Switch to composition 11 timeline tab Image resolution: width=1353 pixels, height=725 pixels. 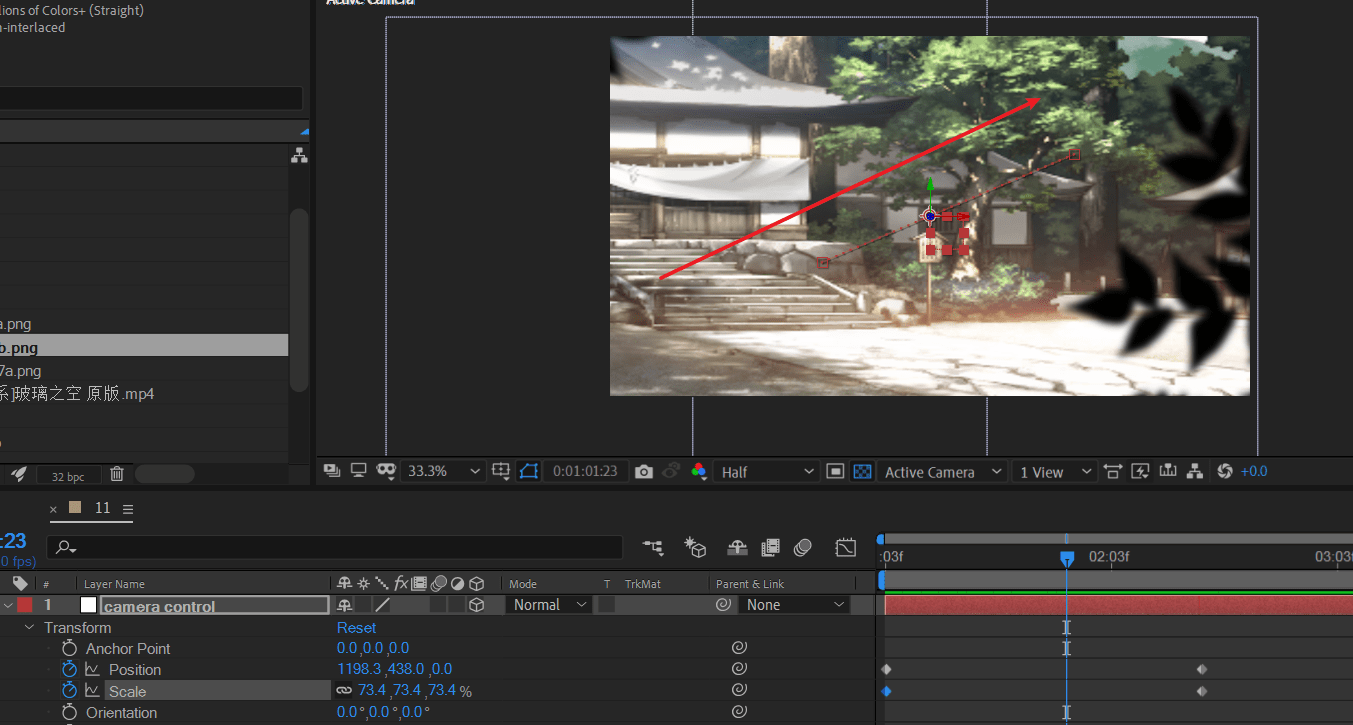102,508
